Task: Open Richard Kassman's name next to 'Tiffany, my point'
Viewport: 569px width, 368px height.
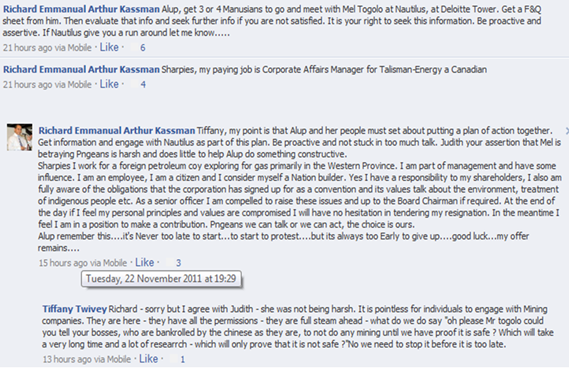Action: (117, 130)
